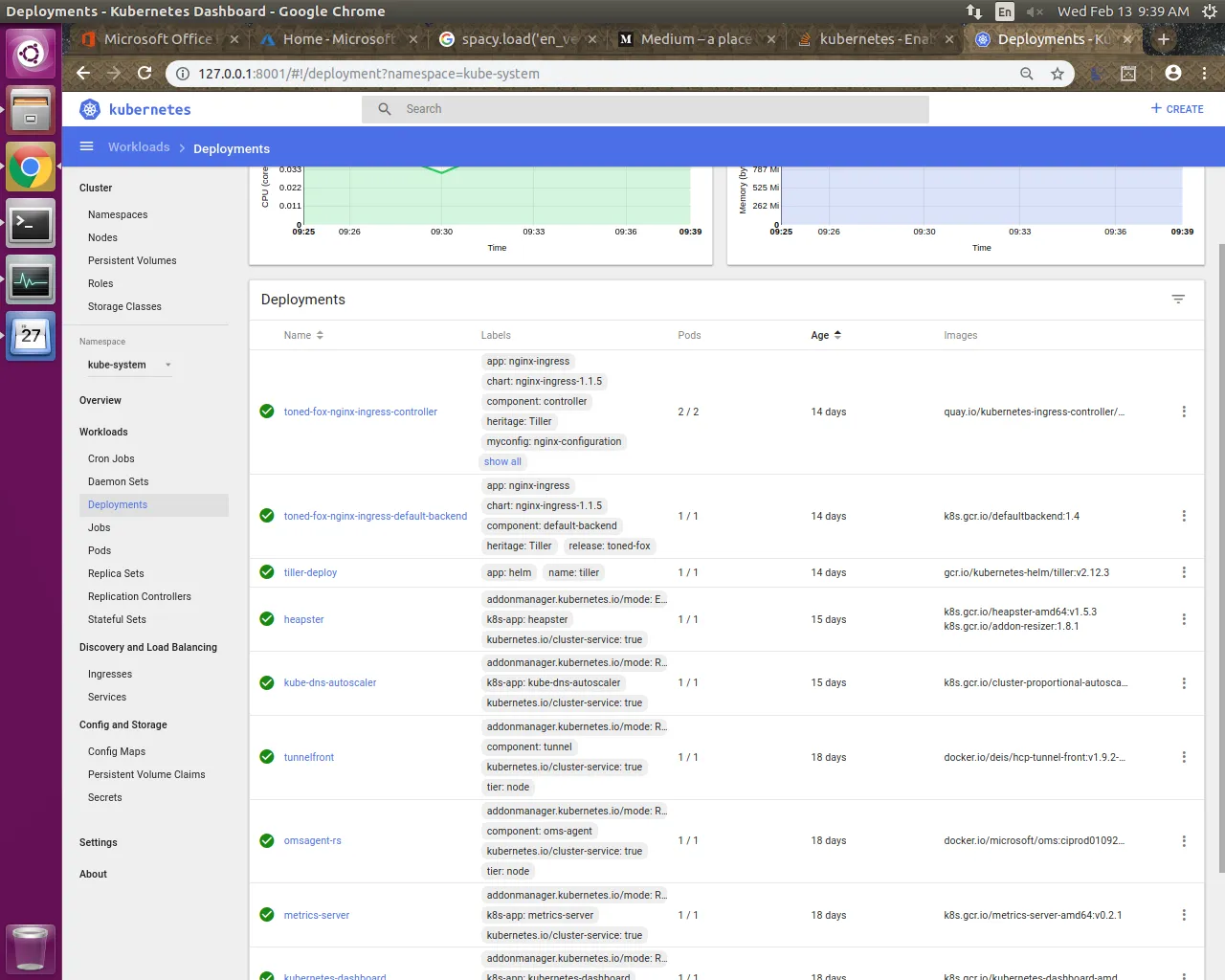Open the omsagent-rs deployment link
This screenshot has height=980, width=1225.
pos(312,840)
